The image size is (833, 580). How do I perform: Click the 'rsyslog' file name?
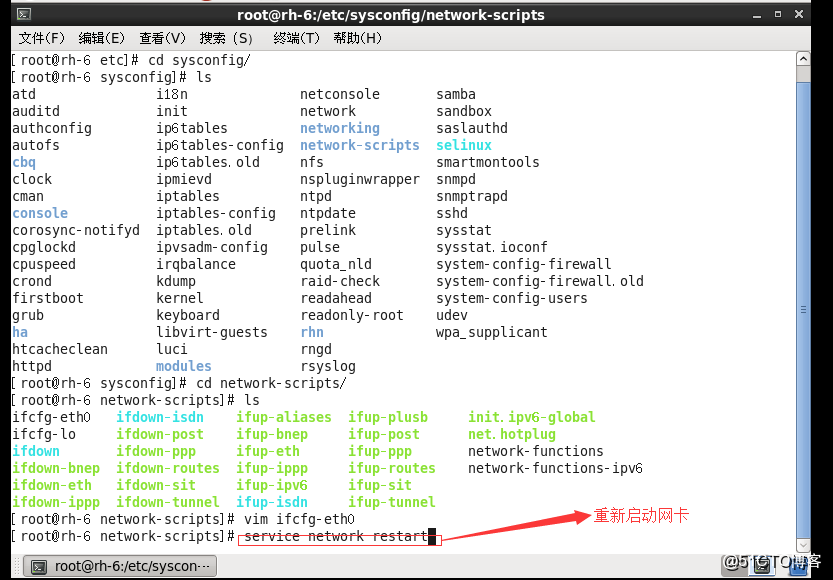click(x=328, y=366)
